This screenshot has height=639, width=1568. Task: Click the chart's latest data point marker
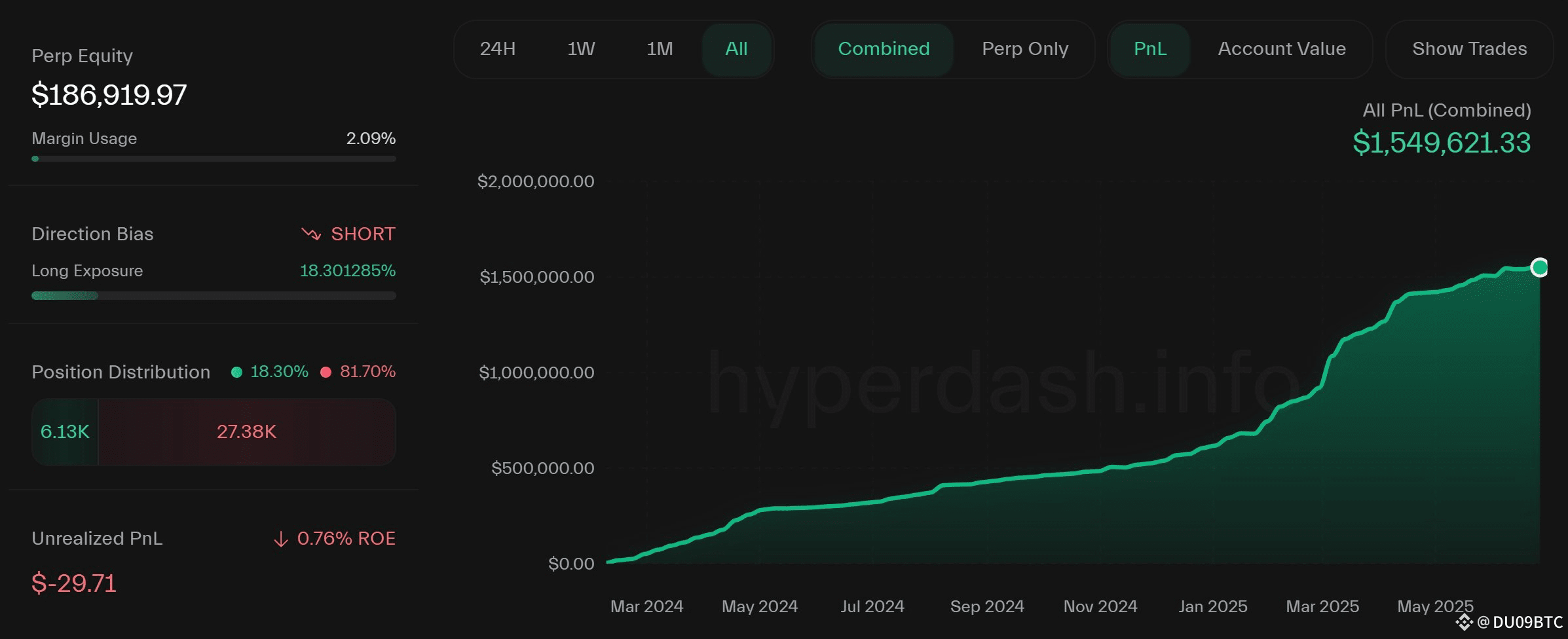point(1539,267)
